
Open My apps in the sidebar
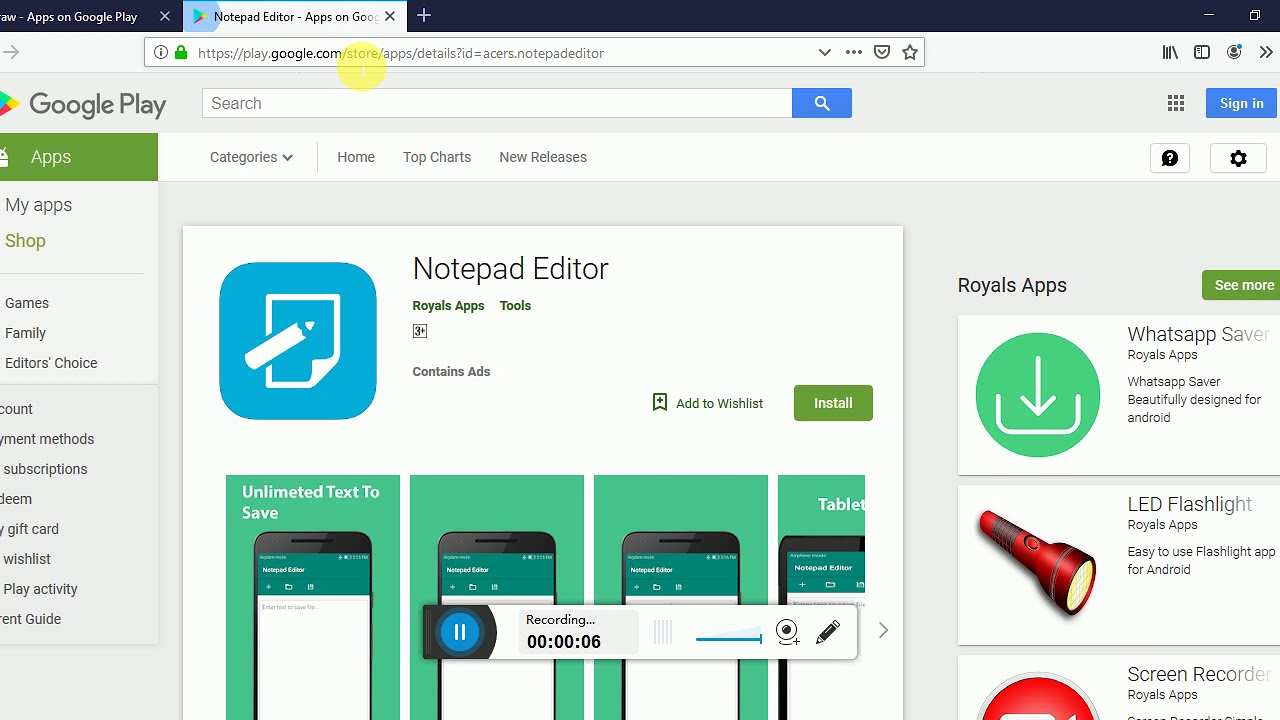pyautogui.click(x=39, y=205)
